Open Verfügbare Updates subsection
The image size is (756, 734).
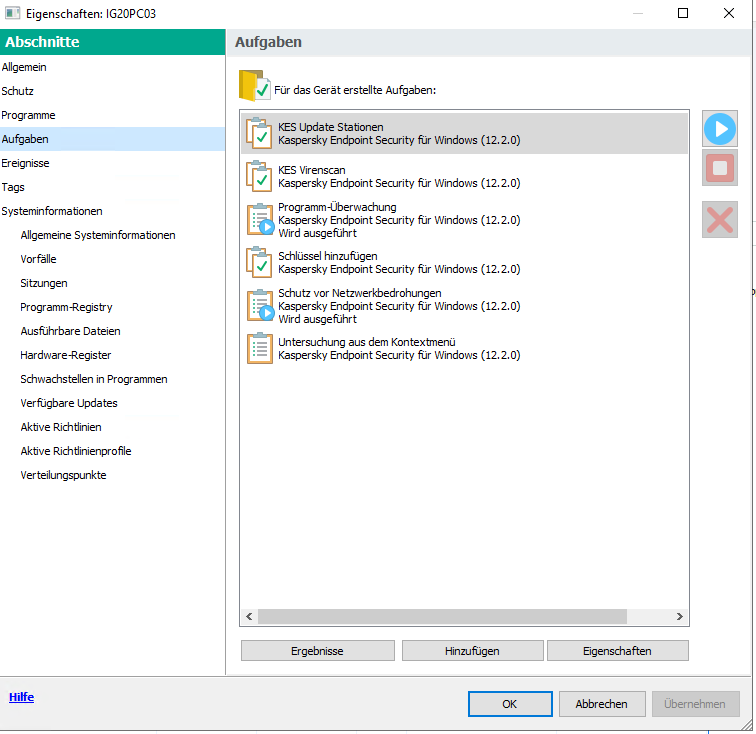click(69, 403)
